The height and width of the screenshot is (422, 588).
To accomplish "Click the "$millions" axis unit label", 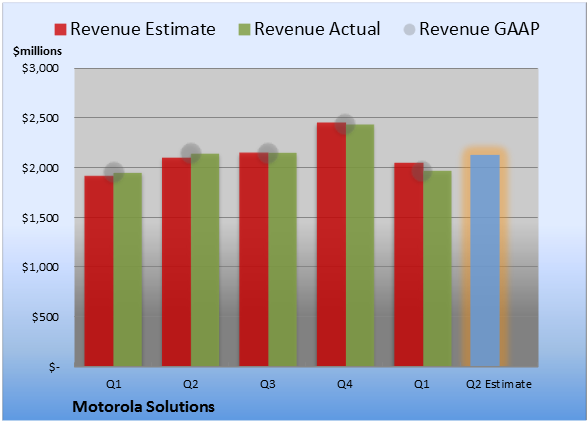I will (x=38, y=51).
